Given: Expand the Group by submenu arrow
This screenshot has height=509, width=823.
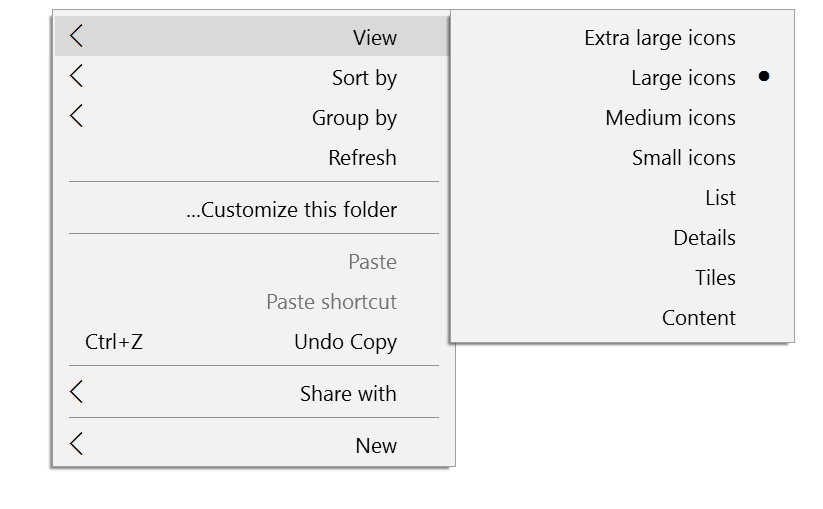Looking at the screenshot, I should point(77,117).
